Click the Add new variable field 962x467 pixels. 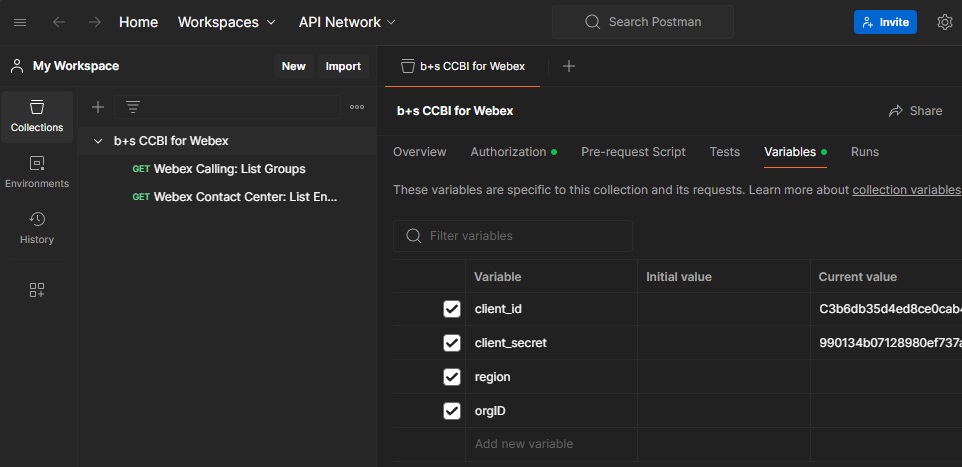pyautogui.click(x=551, y=444)
